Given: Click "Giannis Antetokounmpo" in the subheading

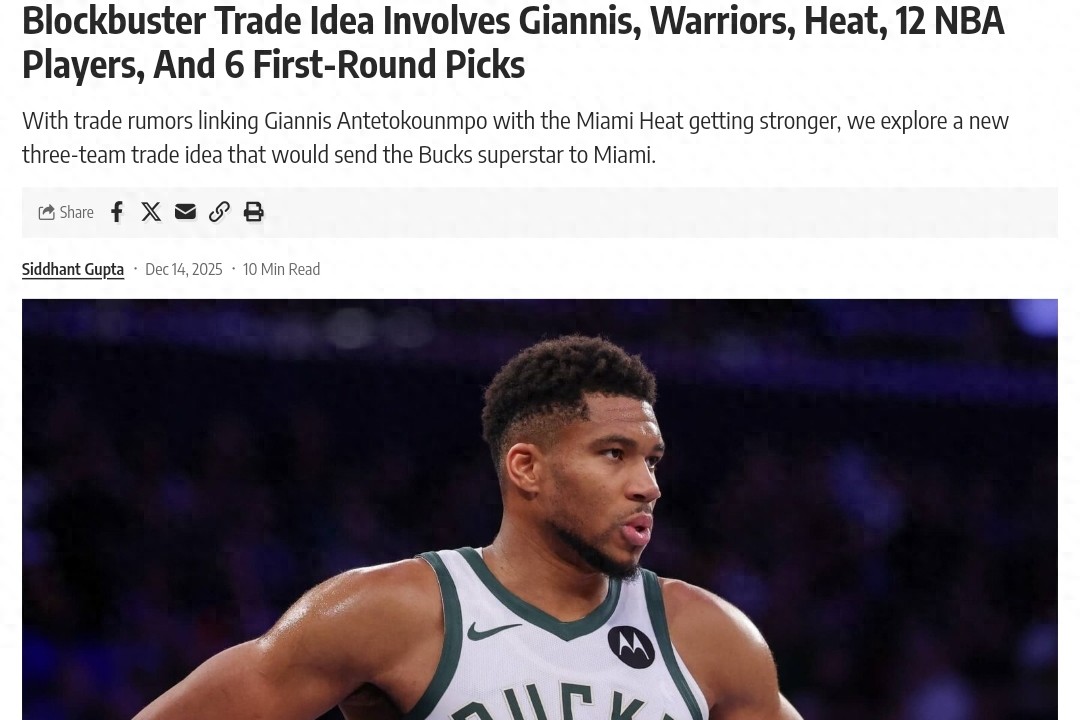Looking at the screenshot, I should tap(375, 121).
